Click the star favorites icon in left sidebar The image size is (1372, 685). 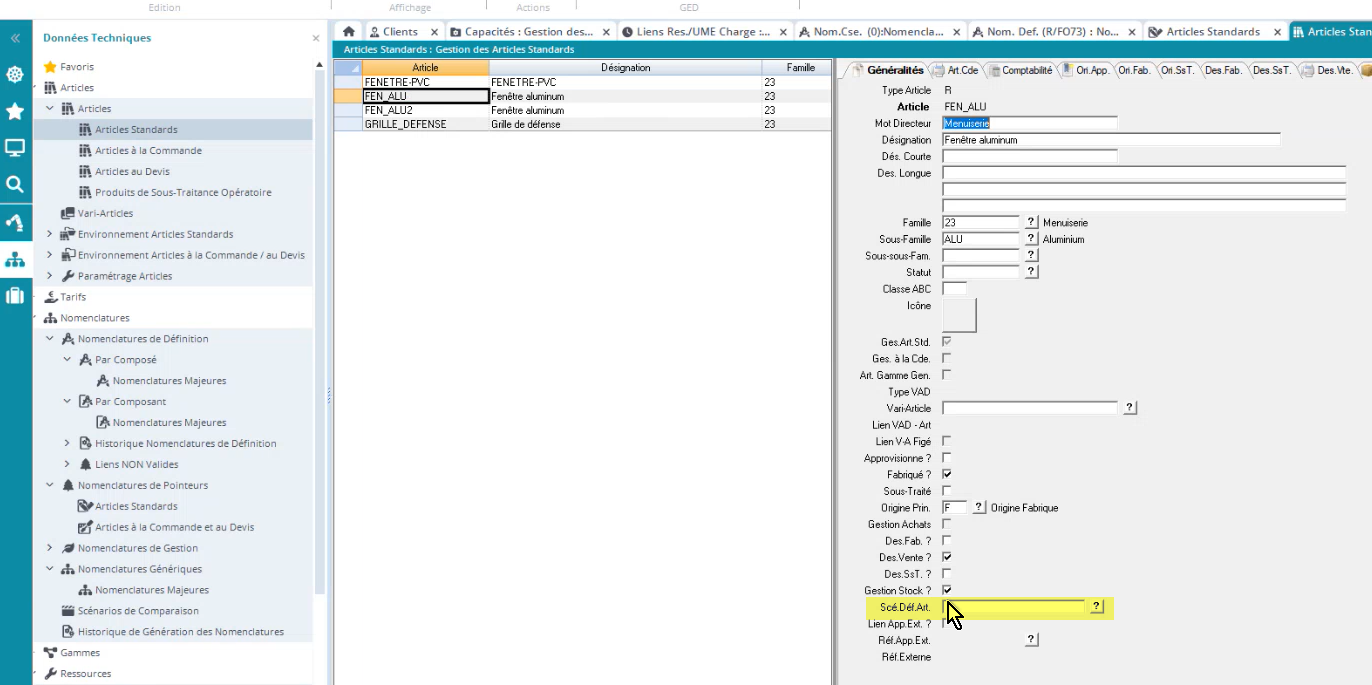(x=15, y=111)
